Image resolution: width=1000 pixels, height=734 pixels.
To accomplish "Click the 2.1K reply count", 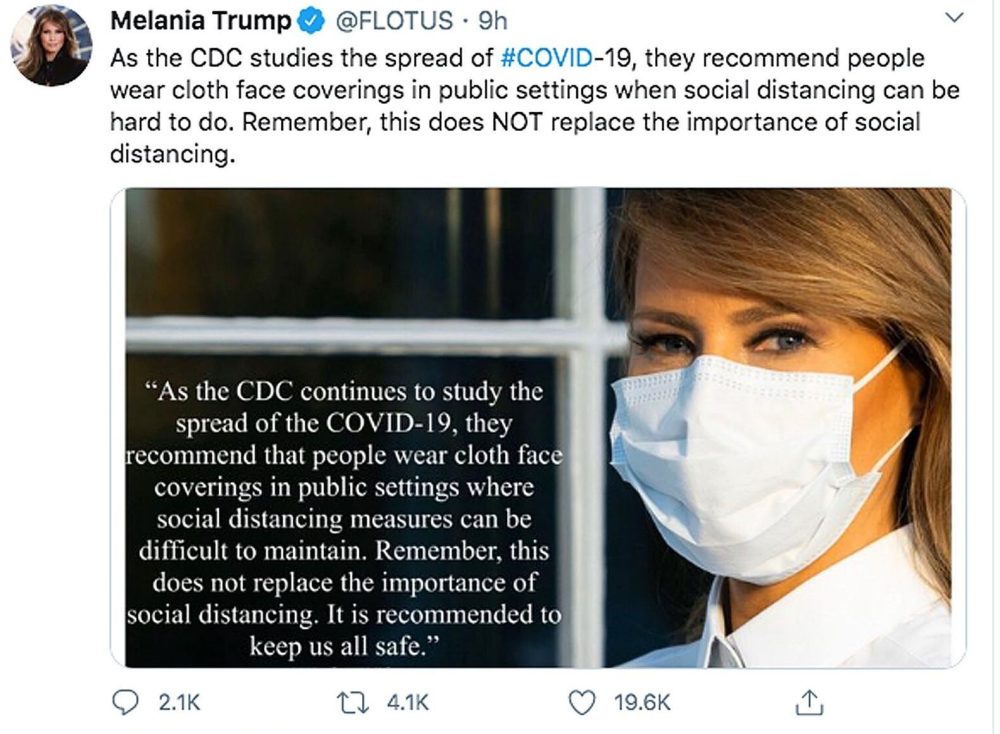I will (180, 703).
